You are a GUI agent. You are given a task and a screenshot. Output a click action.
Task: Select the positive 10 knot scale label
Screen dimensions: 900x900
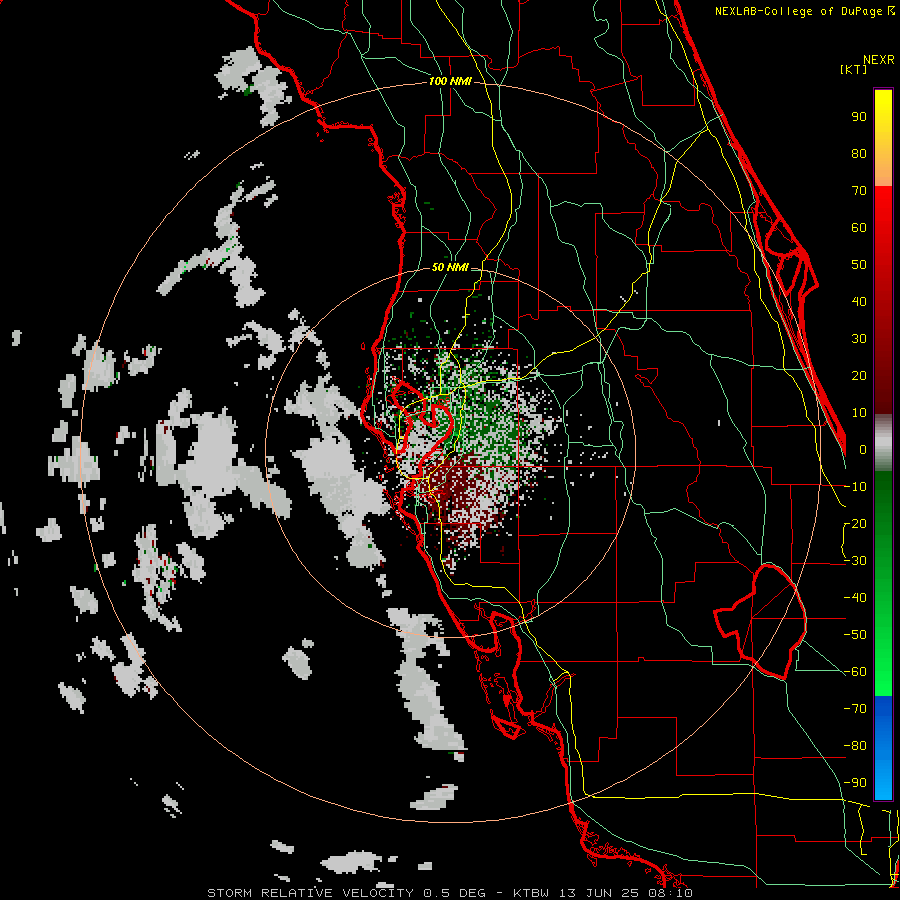859,413
